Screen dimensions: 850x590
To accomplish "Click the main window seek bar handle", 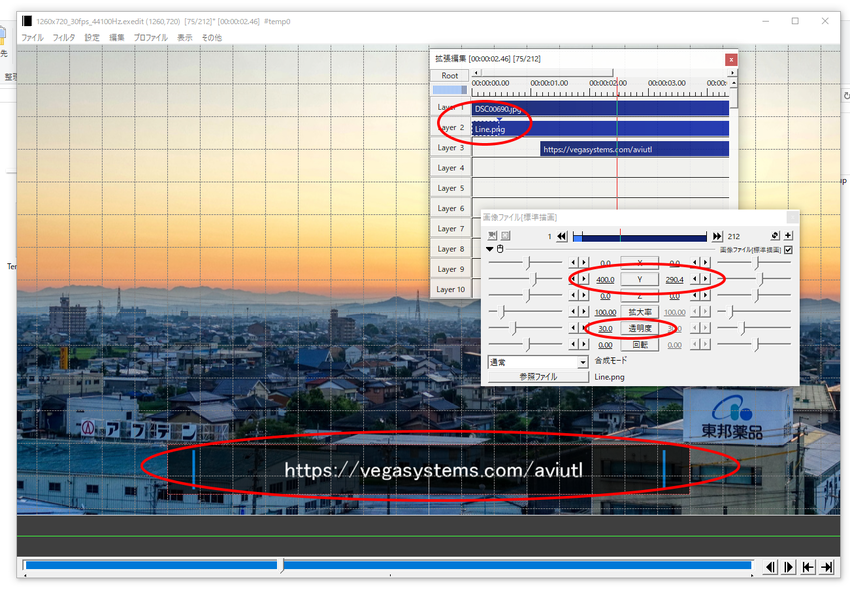I will click(x=281, y=565).
